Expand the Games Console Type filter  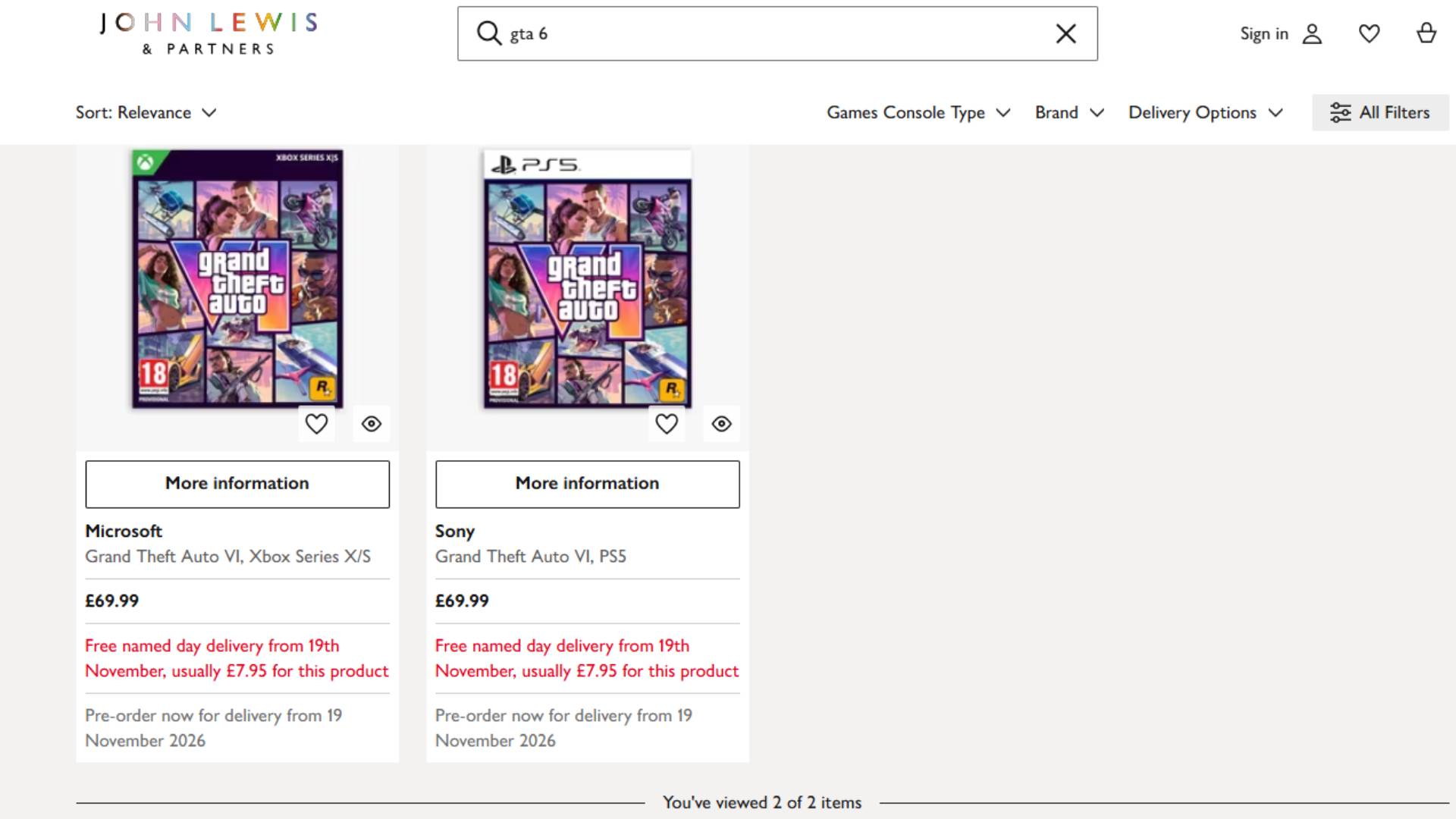(918, 112)
